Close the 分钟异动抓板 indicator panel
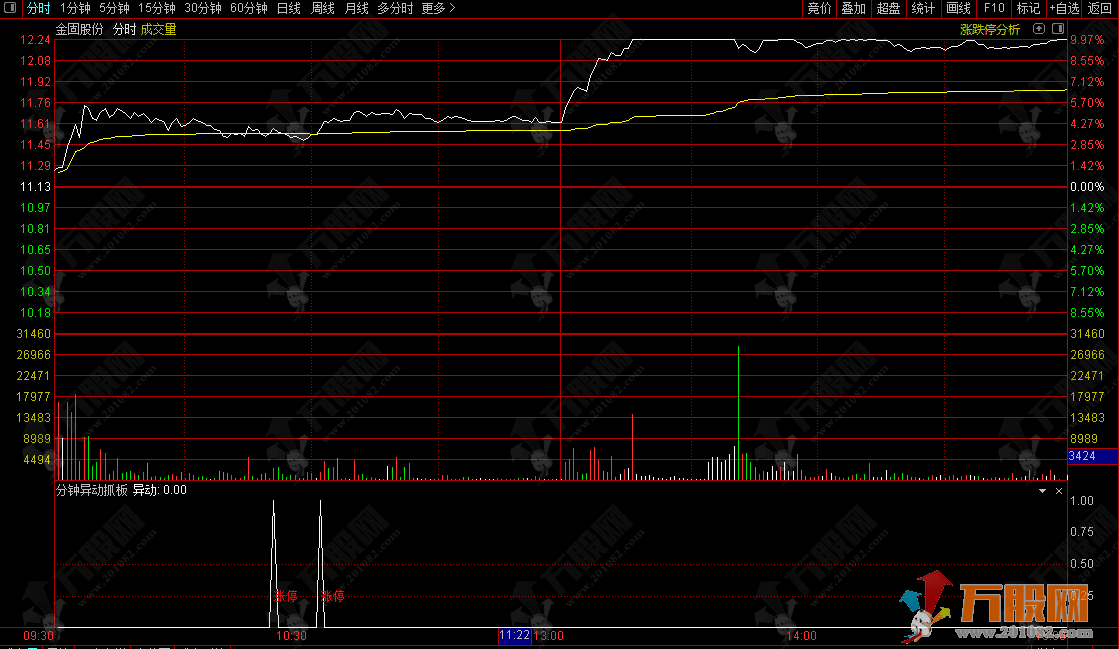The height and width of the screenshot is (649, 1119). pos(1060,491)
